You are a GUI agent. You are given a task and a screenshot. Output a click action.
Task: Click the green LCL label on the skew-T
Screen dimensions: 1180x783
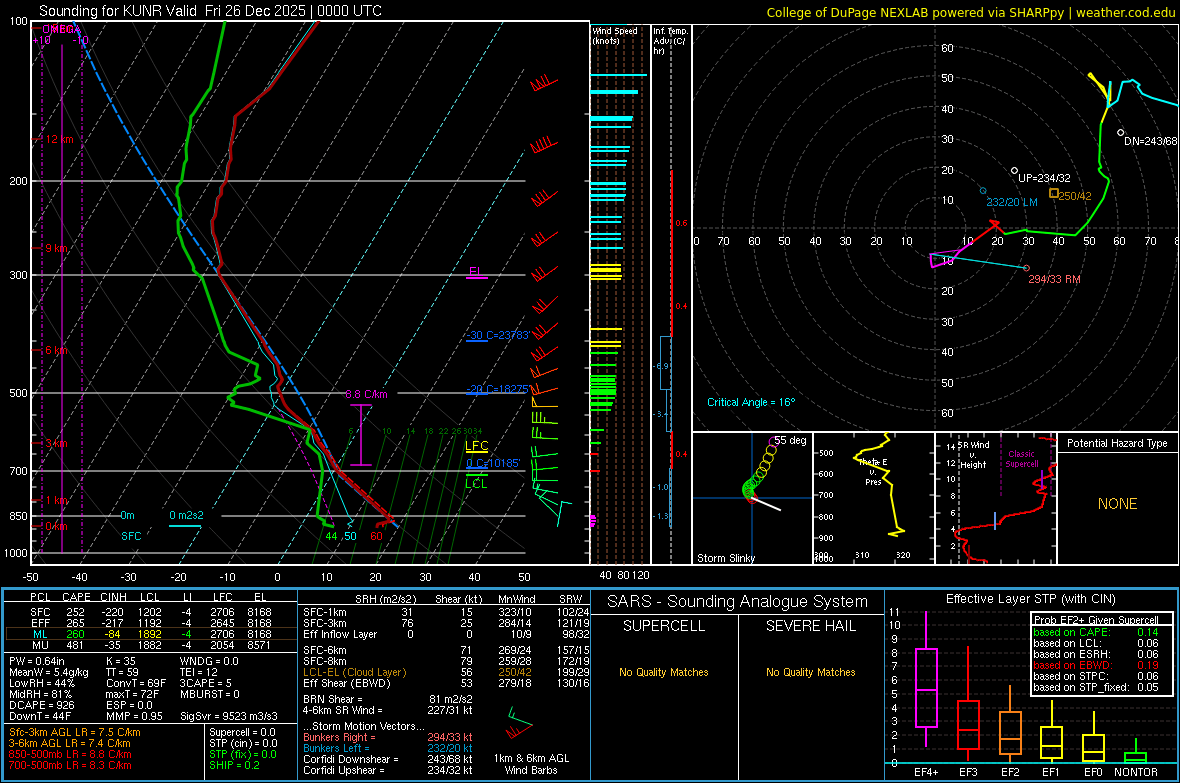476,483
